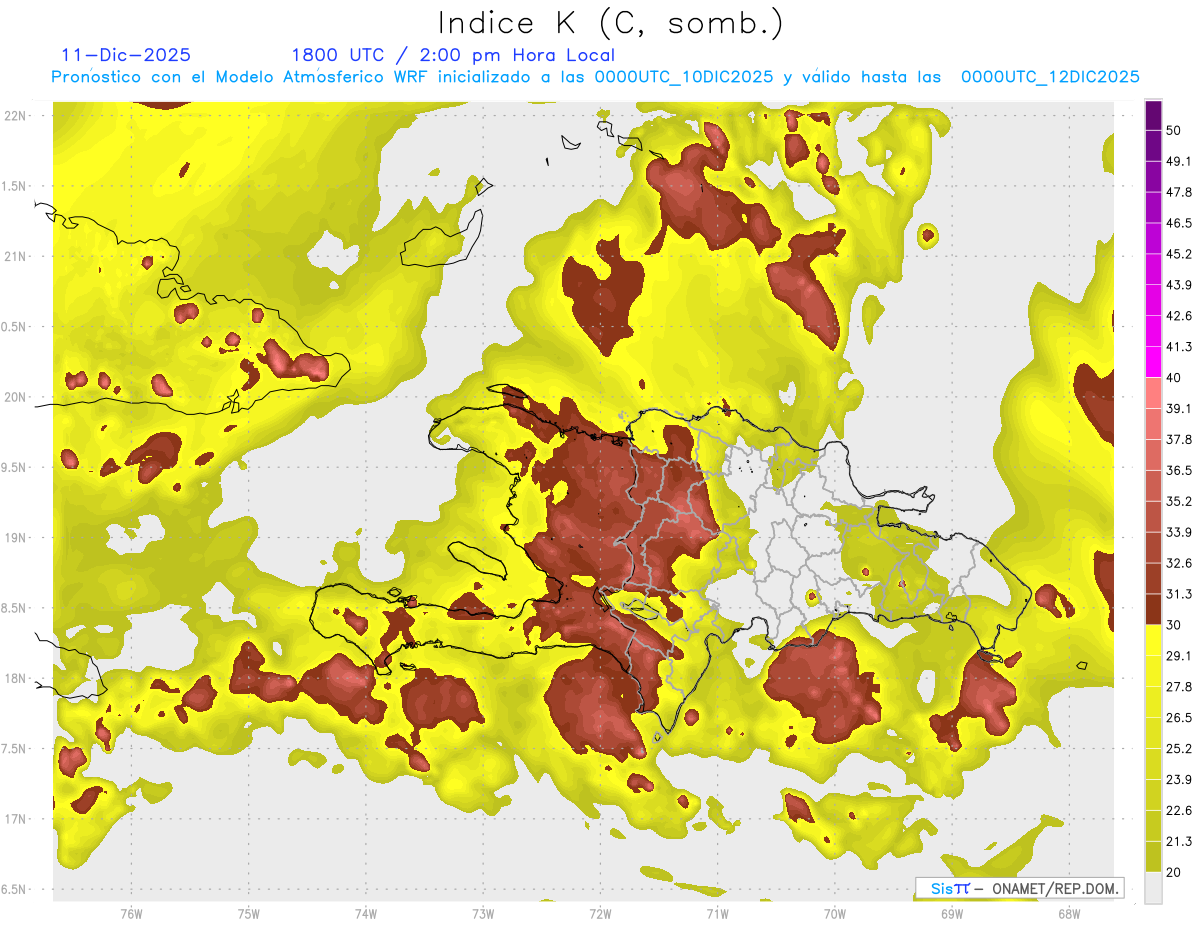Click the legend value "43.9"

click(1179, 285)
